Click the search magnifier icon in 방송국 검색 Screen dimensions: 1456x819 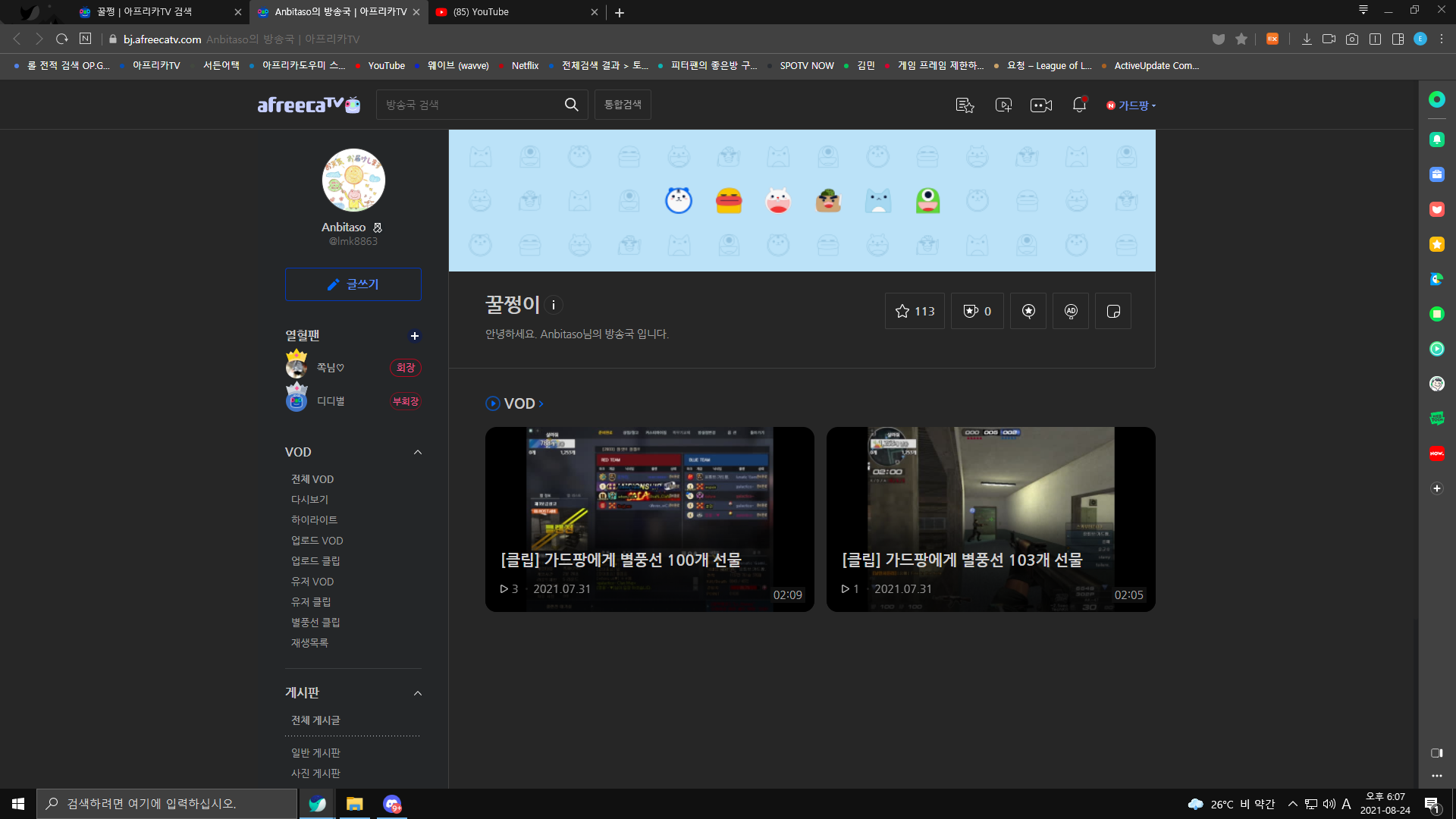pyautogui.click(x=571, y=105)
